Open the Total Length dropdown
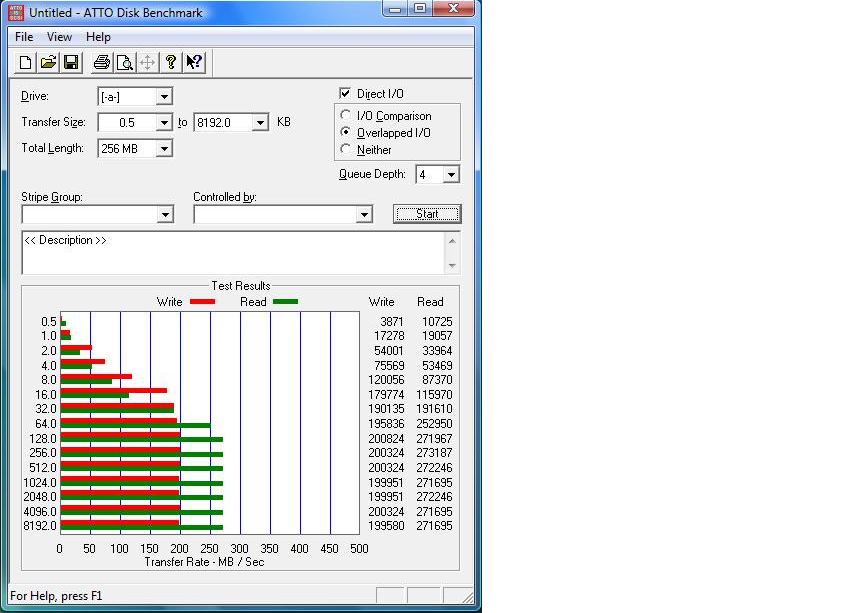Image resolution: width=864 pixels, height=613 pixels. point(164,148)
